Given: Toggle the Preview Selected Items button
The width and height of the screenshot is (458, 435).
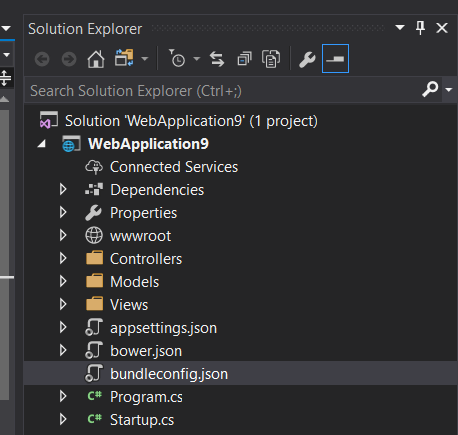Looking at the screenshot, I should (x=335, y=58).
